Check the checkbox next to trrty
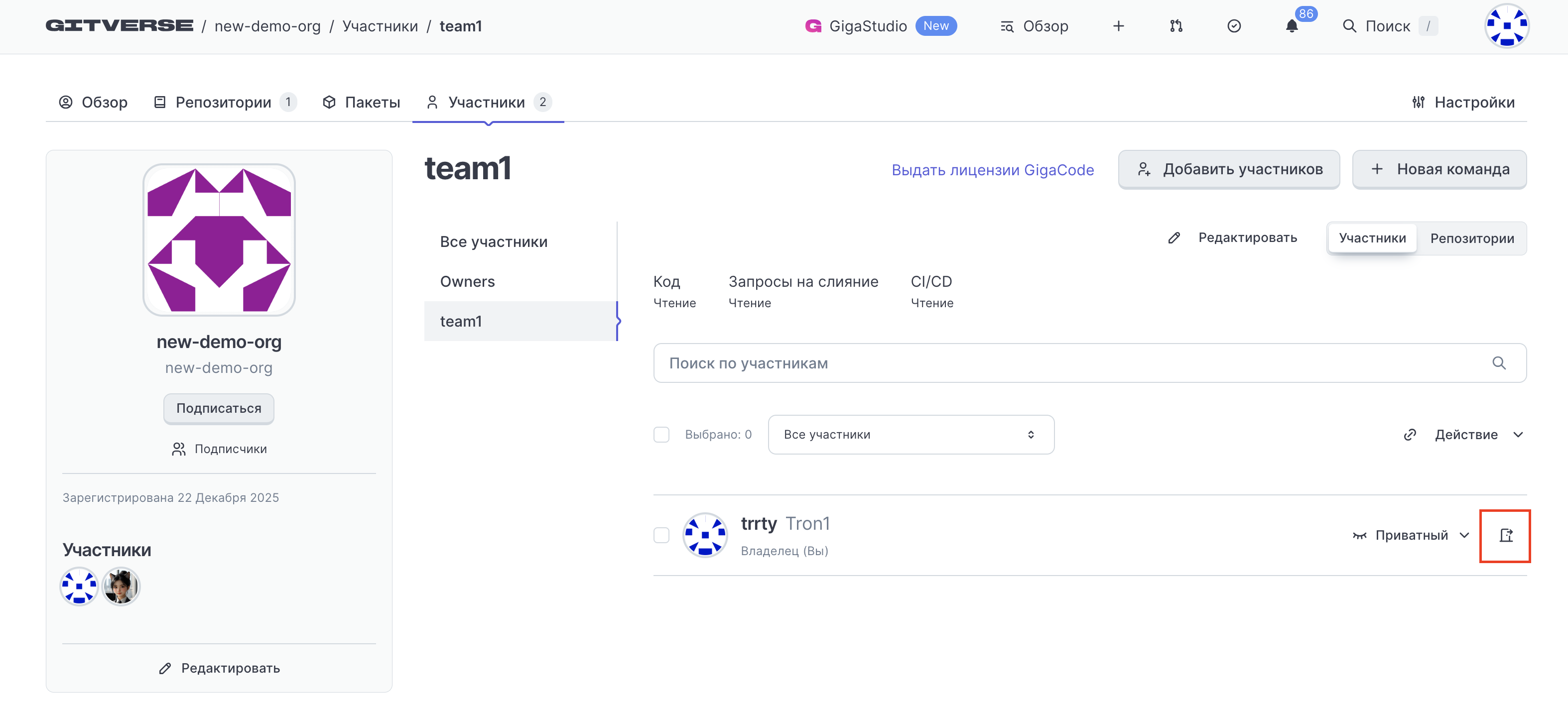1568x705 pixels. tap(661, 535)
